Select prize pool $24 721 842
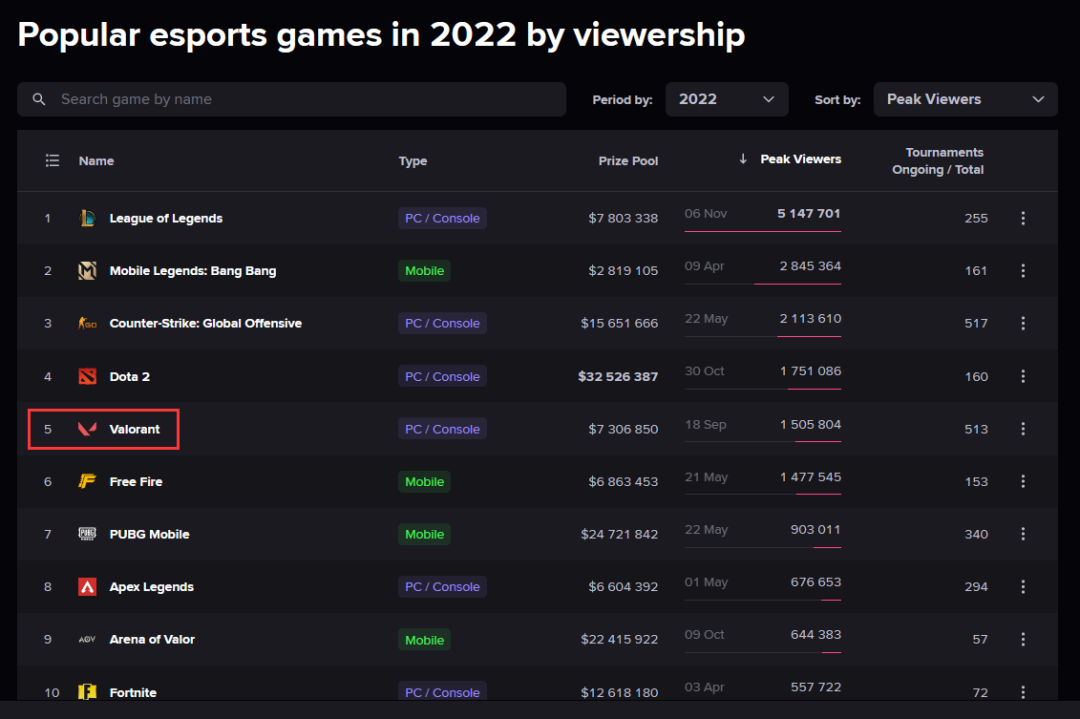Viewport: 1080px width, 719px height. (619, 534)
